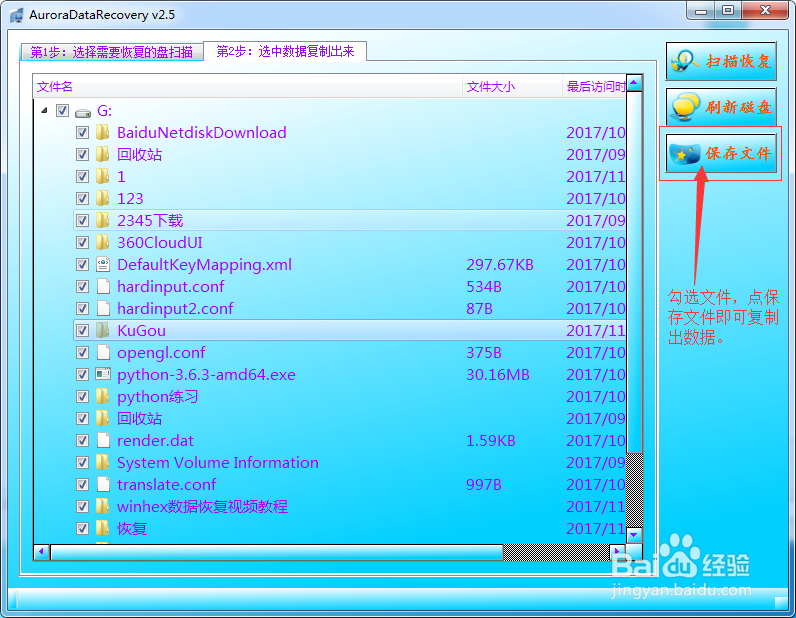Uncheck the 恢复 folder checkbox

(82, 529)
